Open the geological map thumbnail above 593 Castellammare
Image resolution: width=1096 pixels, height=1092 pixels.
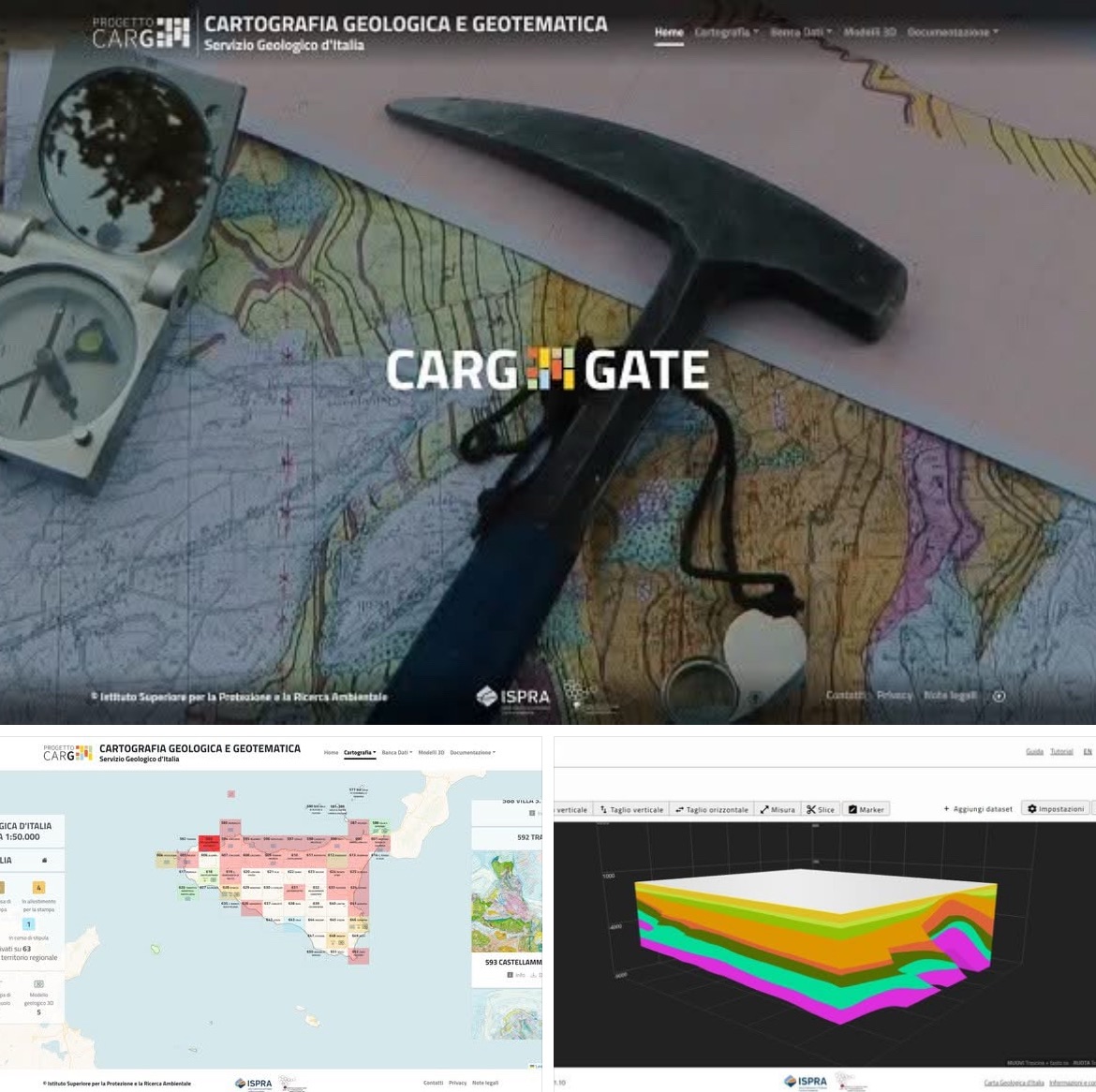pos(507,901)
